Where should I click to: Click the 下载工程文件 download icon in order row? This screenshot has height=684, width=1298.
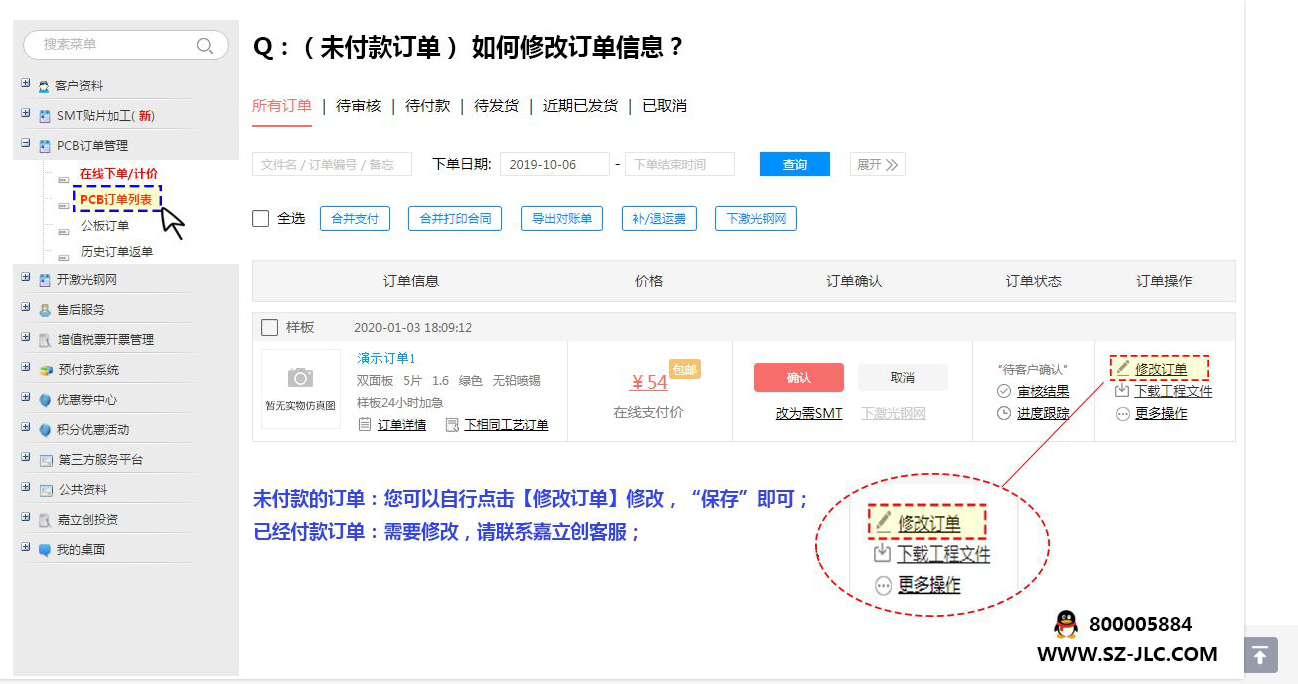pos(1122,391)
